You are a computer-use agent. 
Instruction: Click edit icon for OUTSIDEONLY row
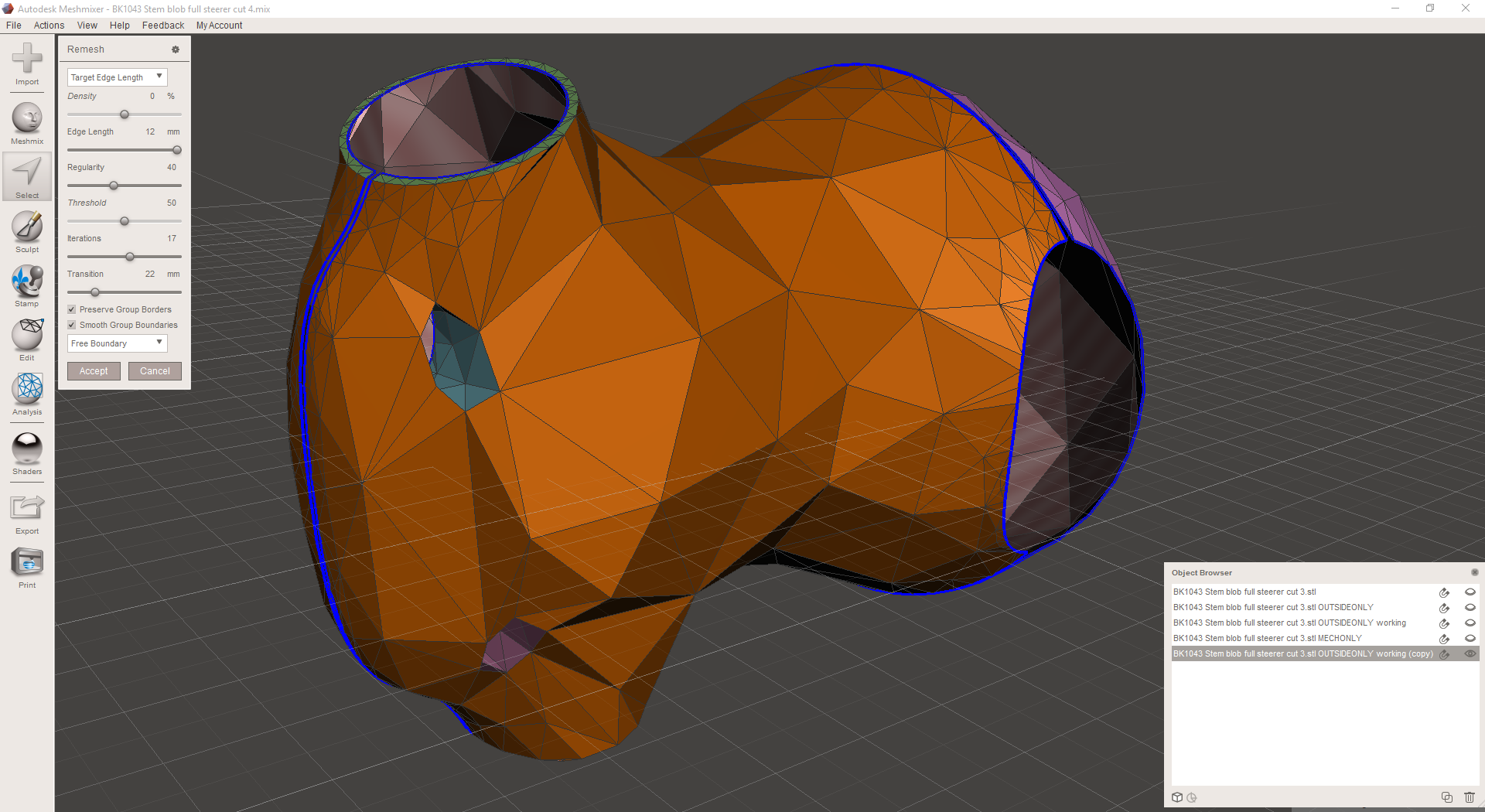(x=1444, y=608)
